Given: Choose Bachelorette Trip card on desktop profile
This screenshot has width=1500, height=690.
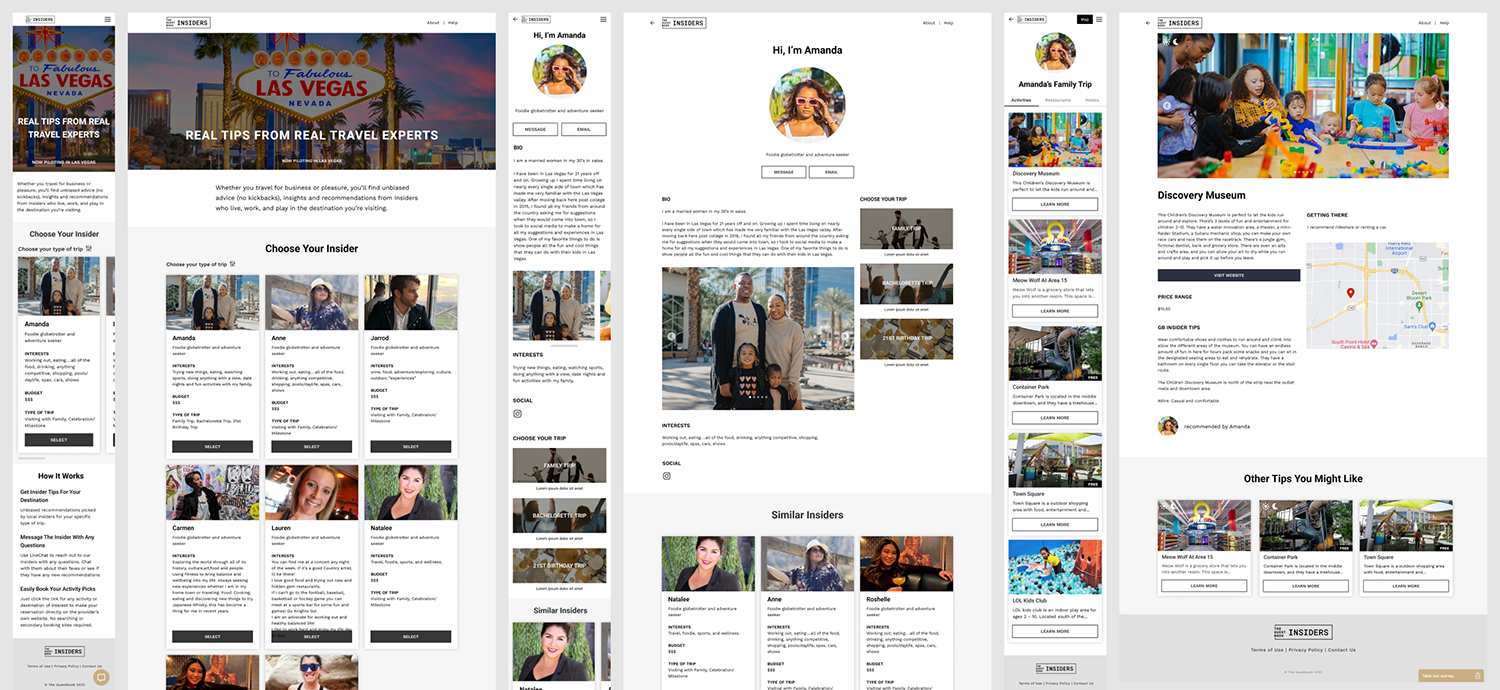Looking at the screenshot, I should pos(906,284).
